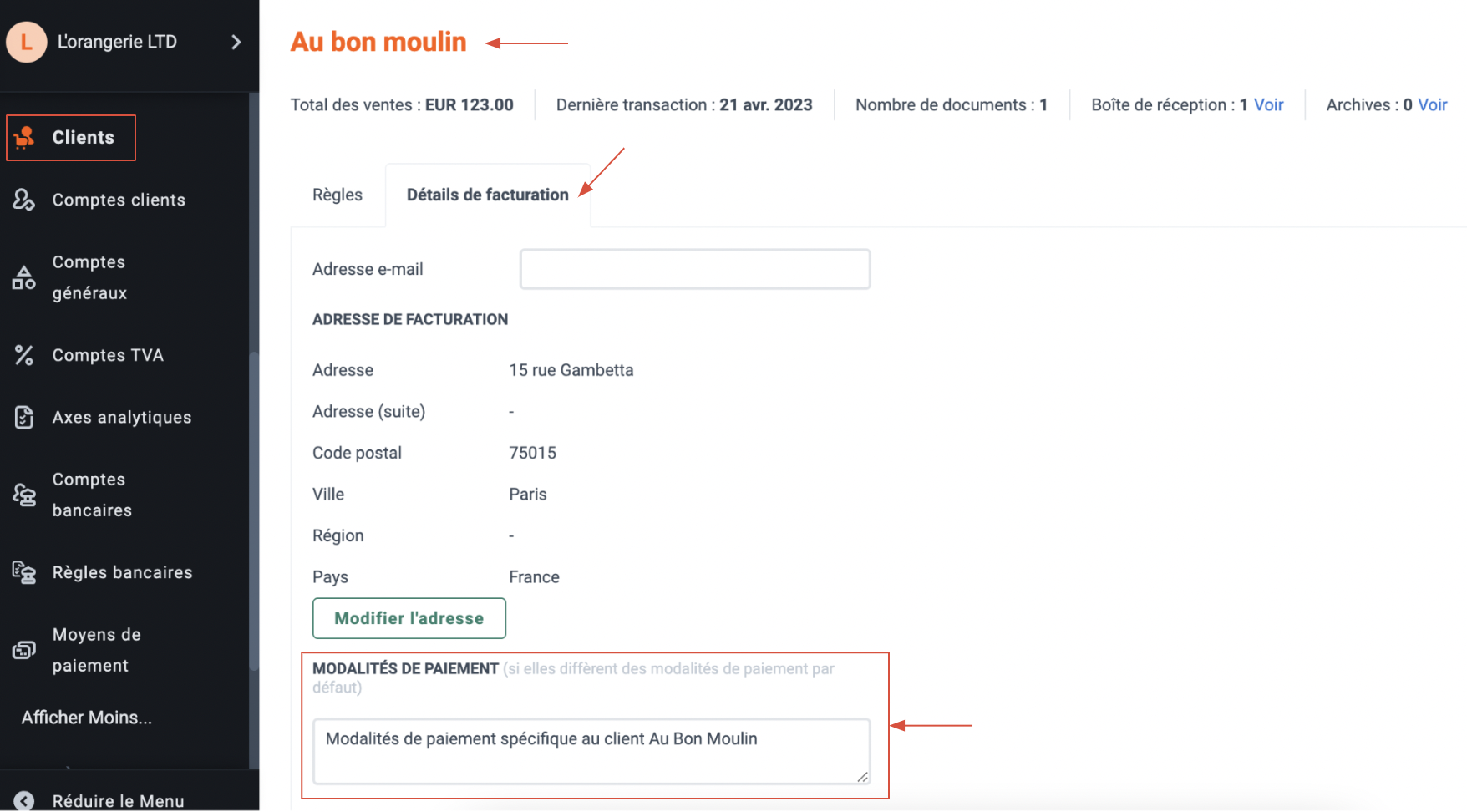This screenshot has width=1467, height=812.
Task: Click the Modifier l'adresse button
Action: pos(409,618)
